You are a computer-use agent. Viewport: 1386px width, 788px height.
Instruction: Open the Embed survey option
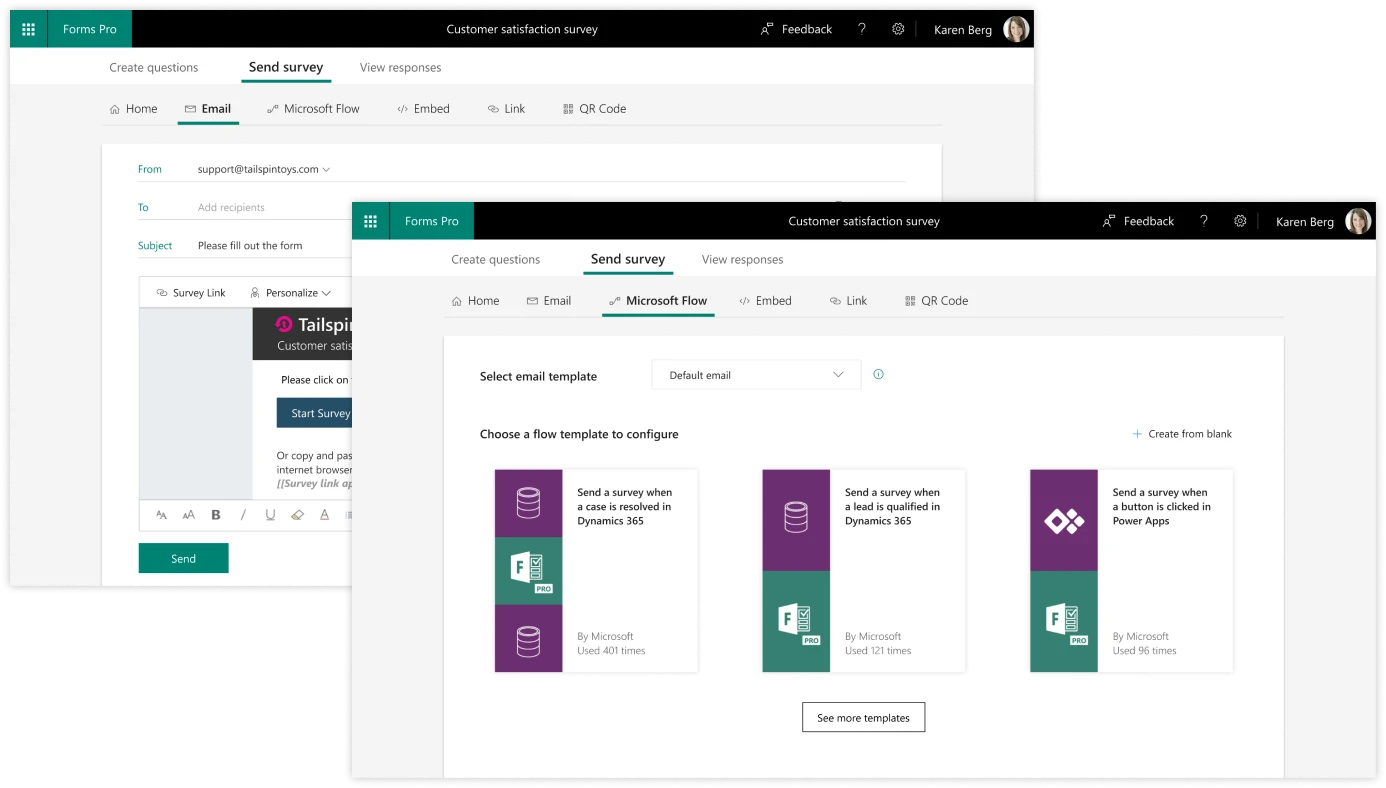coord(766,300)
